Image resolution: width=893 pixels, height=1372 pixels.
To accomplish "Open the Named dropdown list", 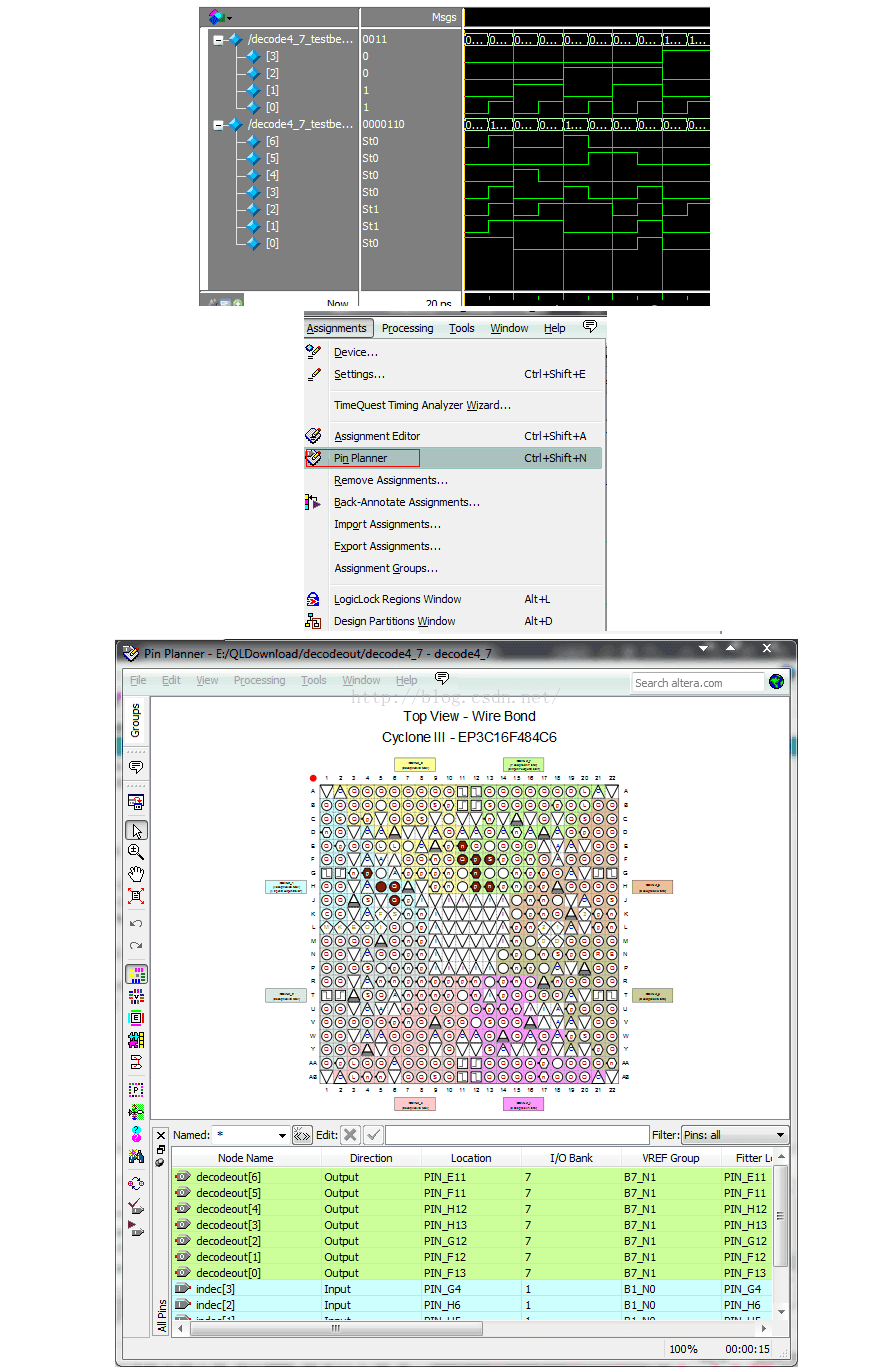I will click(282, 1136).
